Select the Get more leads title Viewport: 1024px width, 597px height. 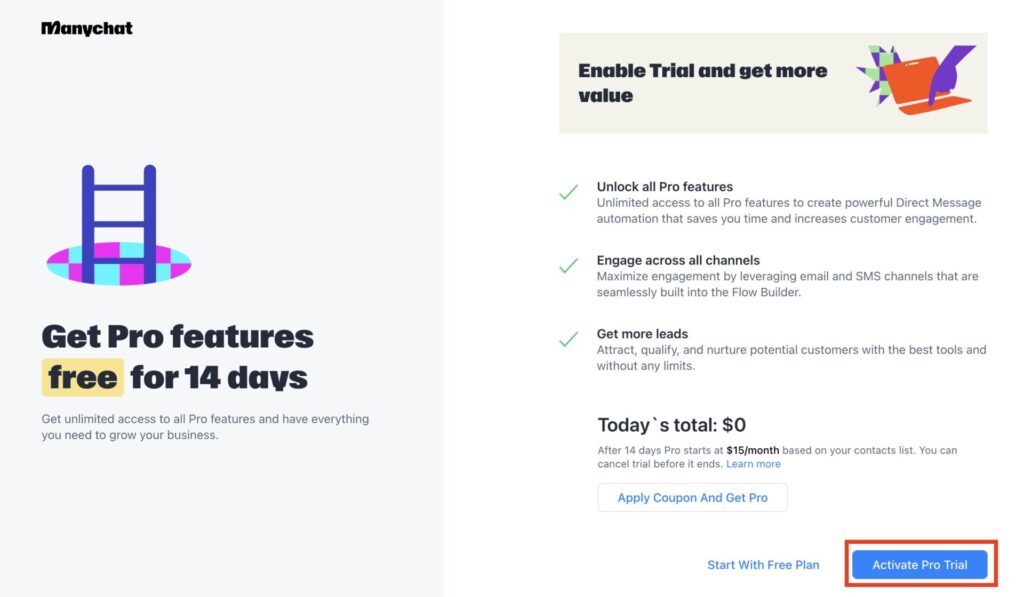[x=642, y=334]
